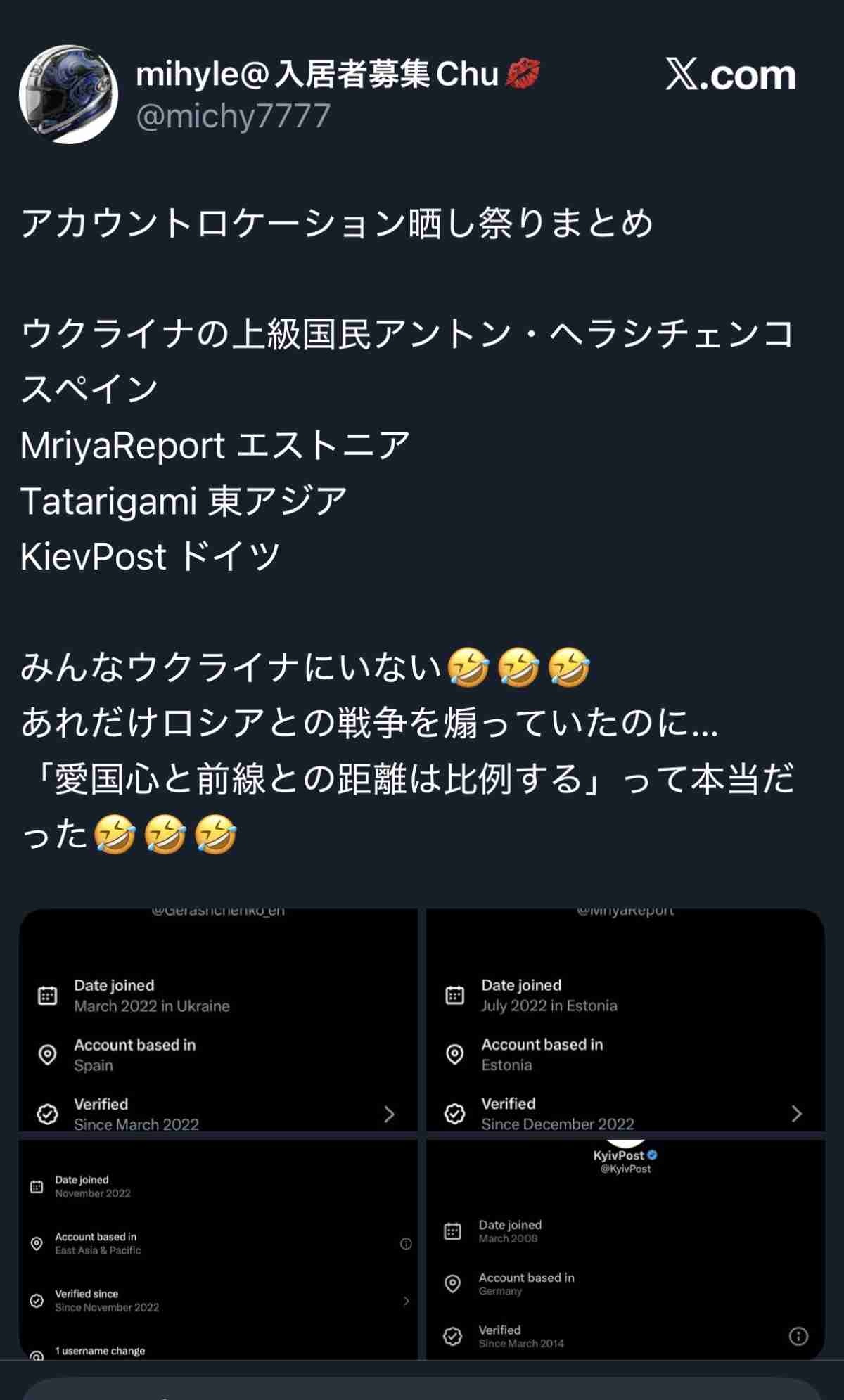
Task: Click the info icon next to Verified Since March 2014
Action: (x=798, y=1336)
